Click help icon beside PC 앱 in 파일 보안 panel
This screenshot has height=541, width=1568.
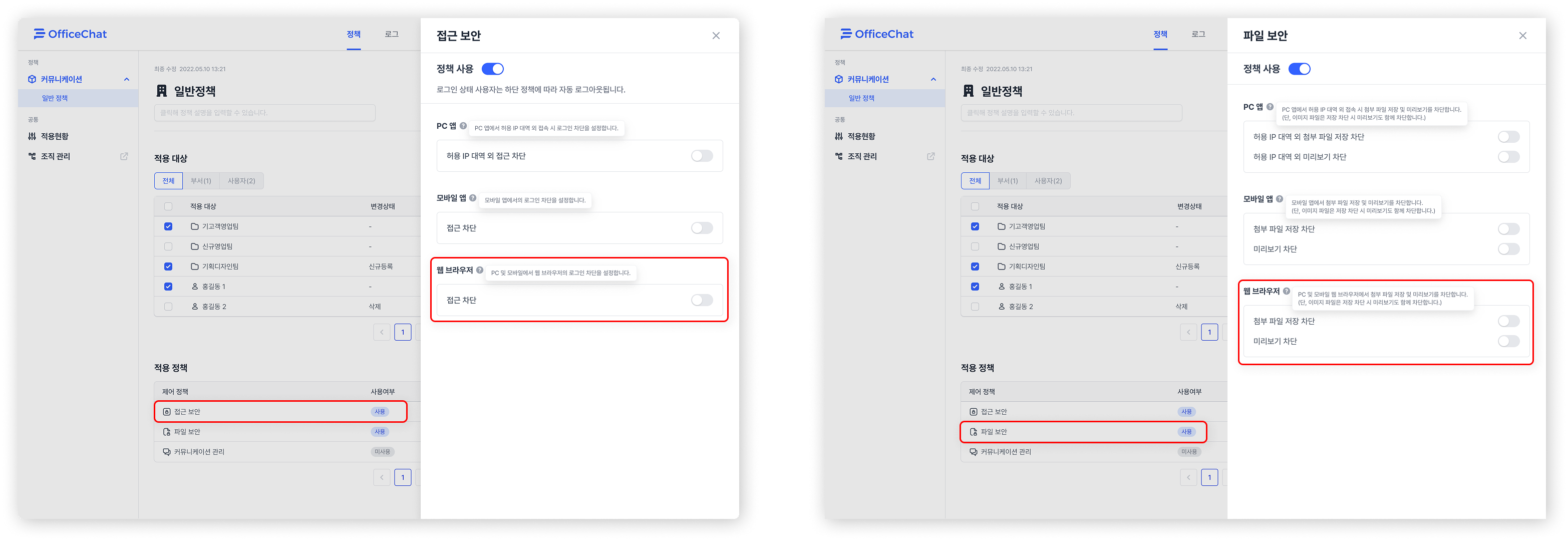pyautogui.click(x=1270, y=107)
